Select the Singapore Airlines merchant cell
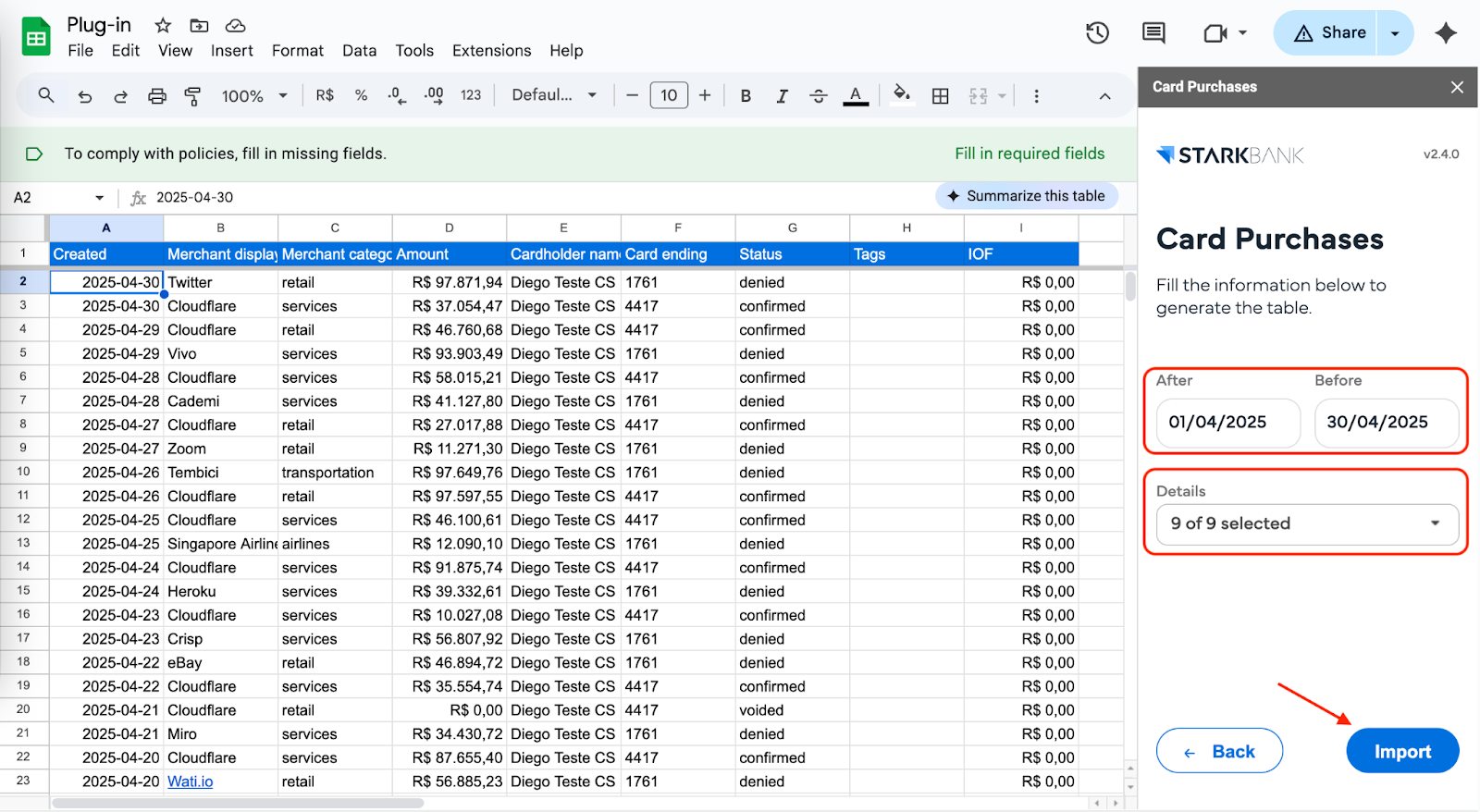 220,544
